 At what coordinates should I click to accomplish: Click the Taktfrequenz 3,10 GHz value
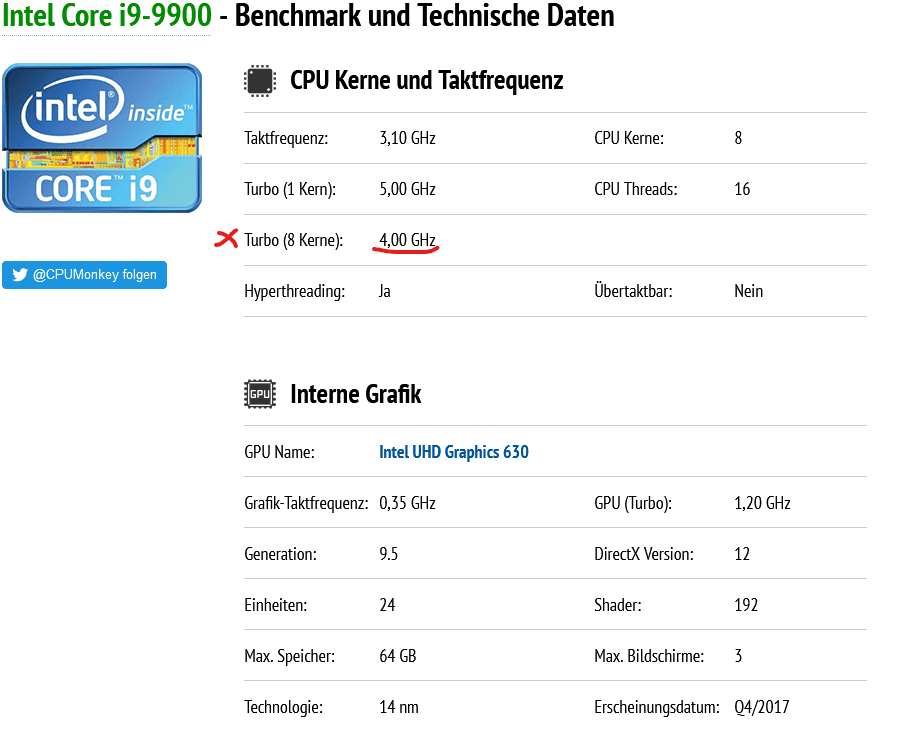(x=407, y=138)
